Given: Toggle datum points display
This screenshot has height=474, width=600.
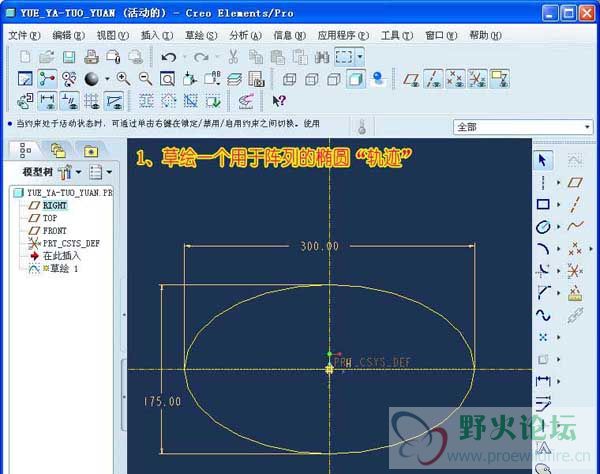Looking at the screenshot, I should coord(455,79).
